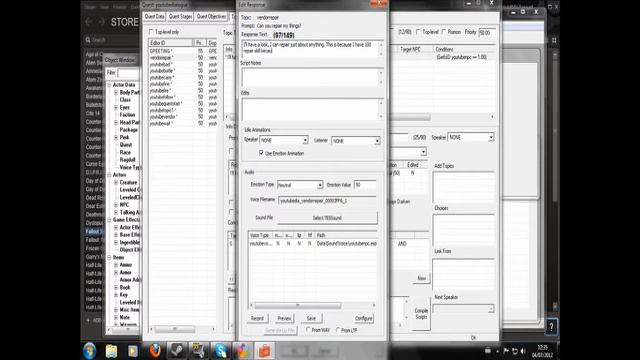Toggle Top-level only checkbox in Quest window
Screen dimensions: 640x360
point(151,32)
